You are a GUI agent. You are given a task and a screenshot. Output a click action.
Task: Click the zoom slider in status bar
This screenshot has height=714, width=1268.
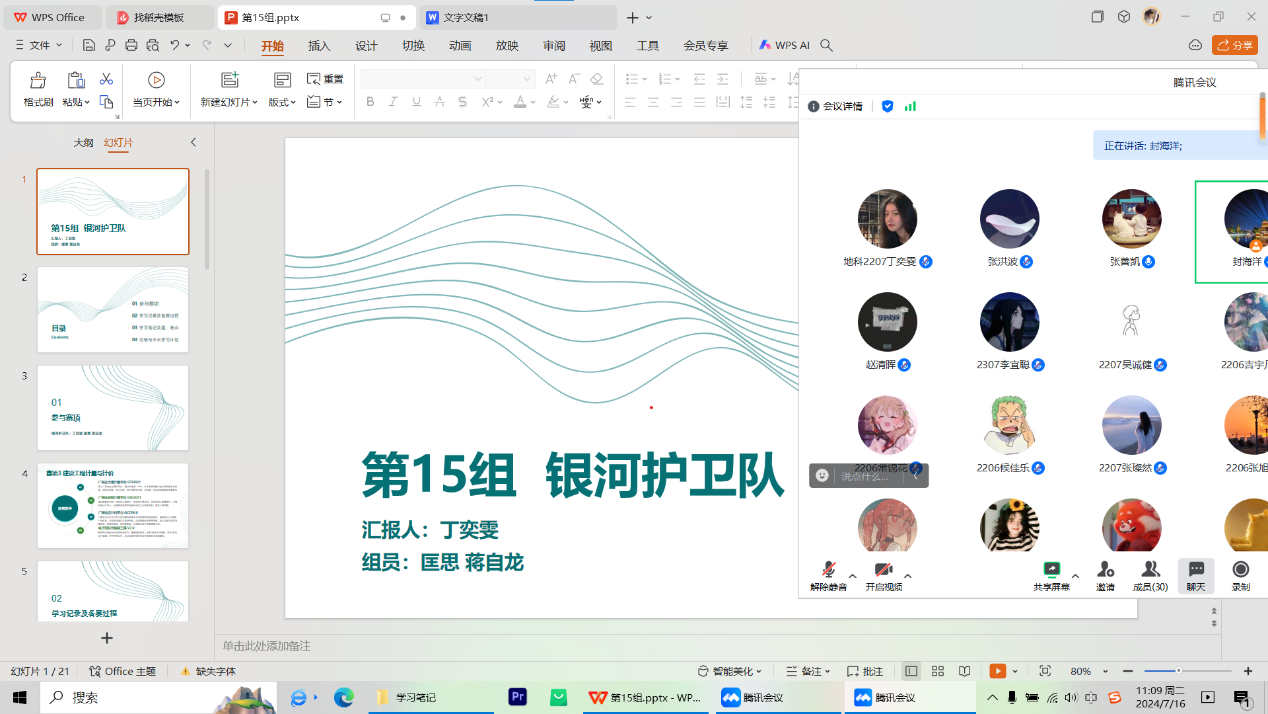(x=1188, y=671)
